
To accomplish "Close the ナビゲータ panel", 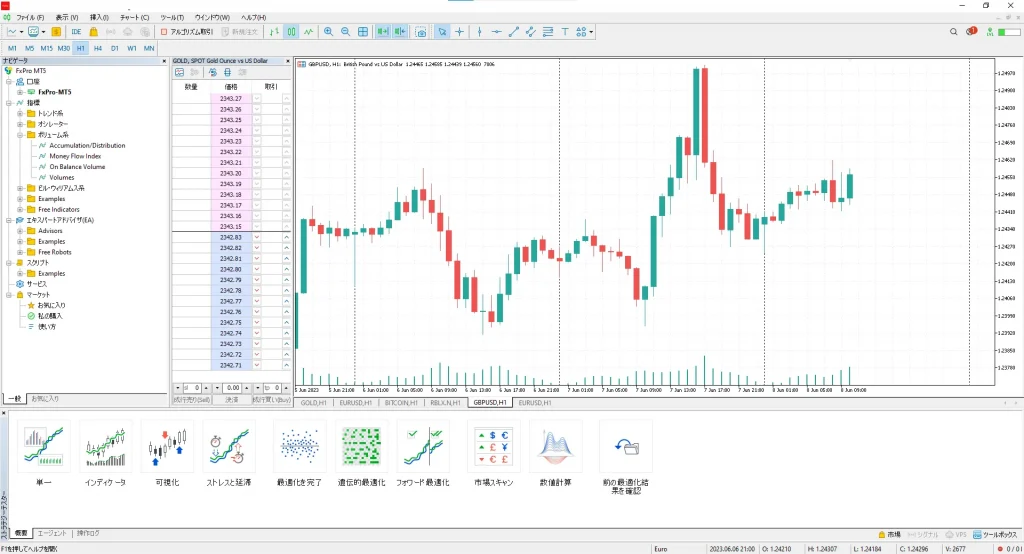I will coord(165,61).
